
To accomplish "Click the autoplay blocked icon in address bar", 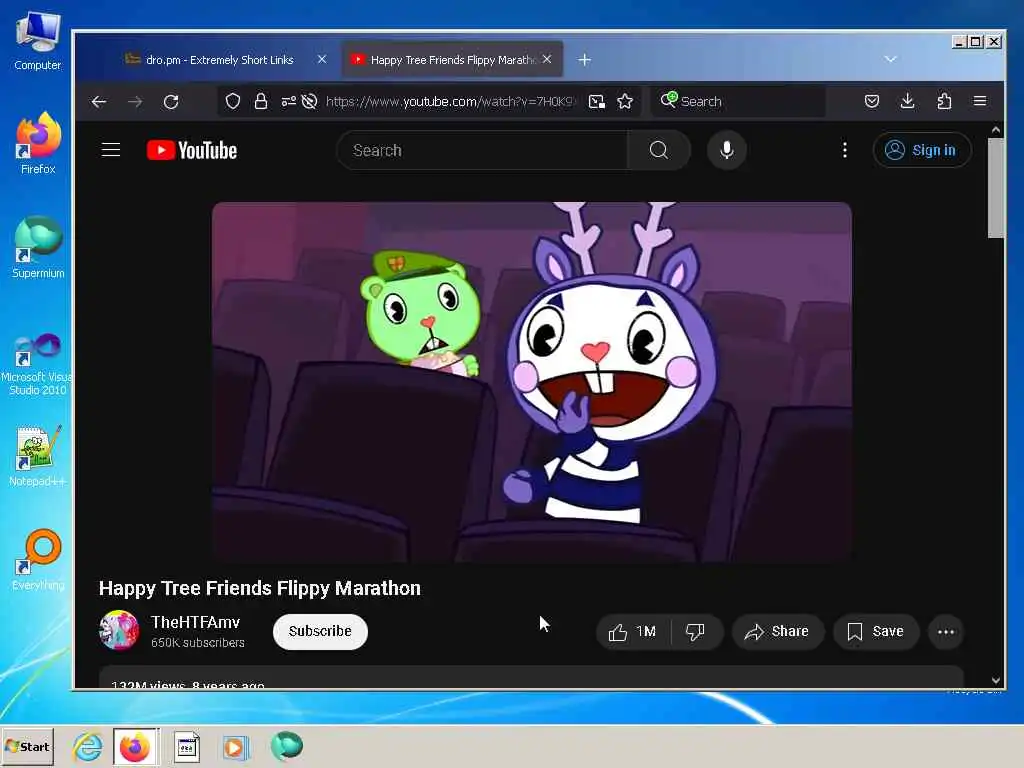I will (310, 101).
